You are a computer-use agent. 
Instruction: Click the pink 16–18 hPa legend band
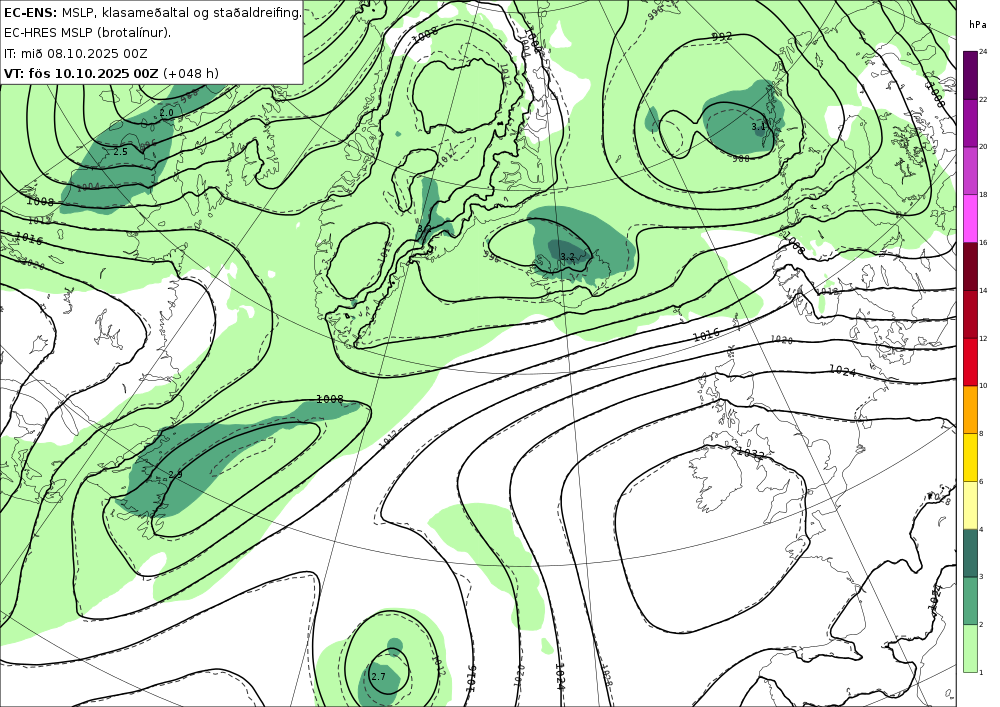pos(970,218)
